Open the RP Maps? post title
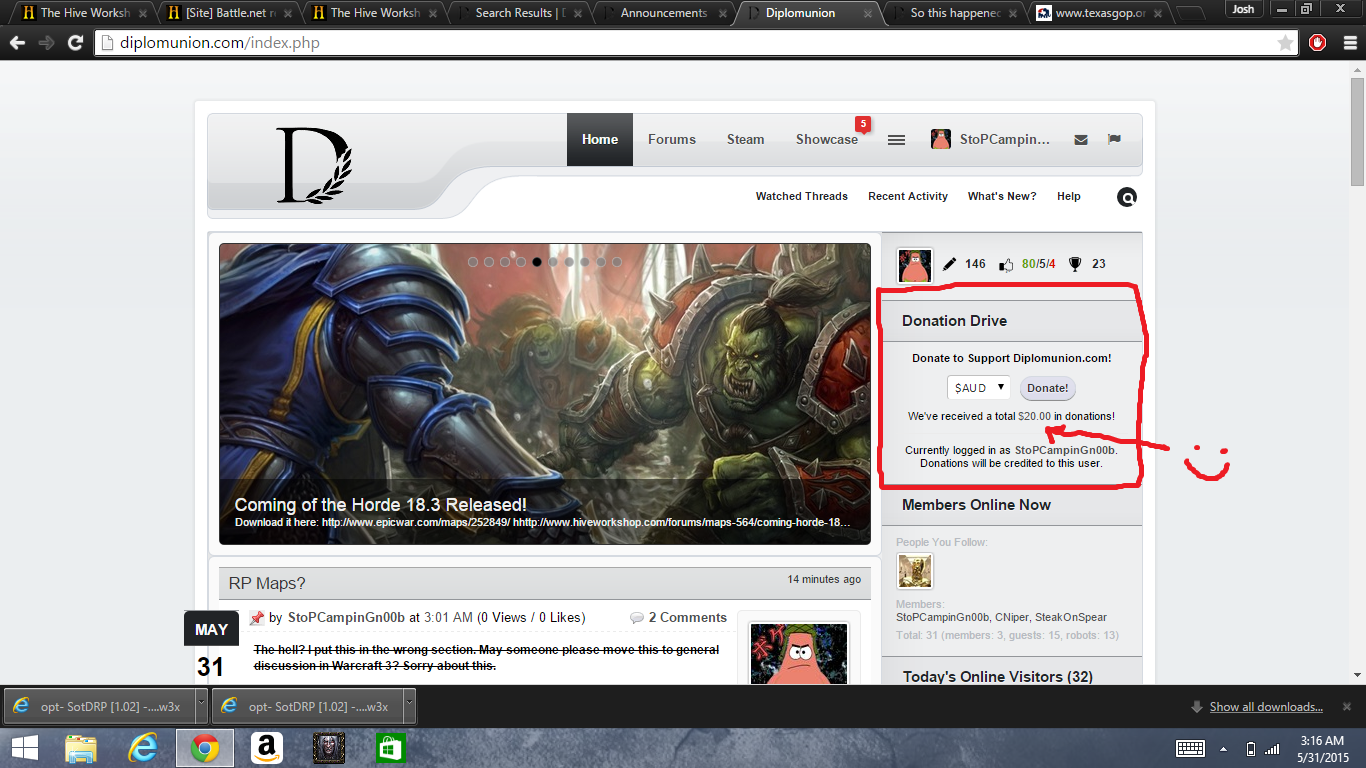Image resolution: width=1366 pixels, height=768 pixels. pos(267,583)
